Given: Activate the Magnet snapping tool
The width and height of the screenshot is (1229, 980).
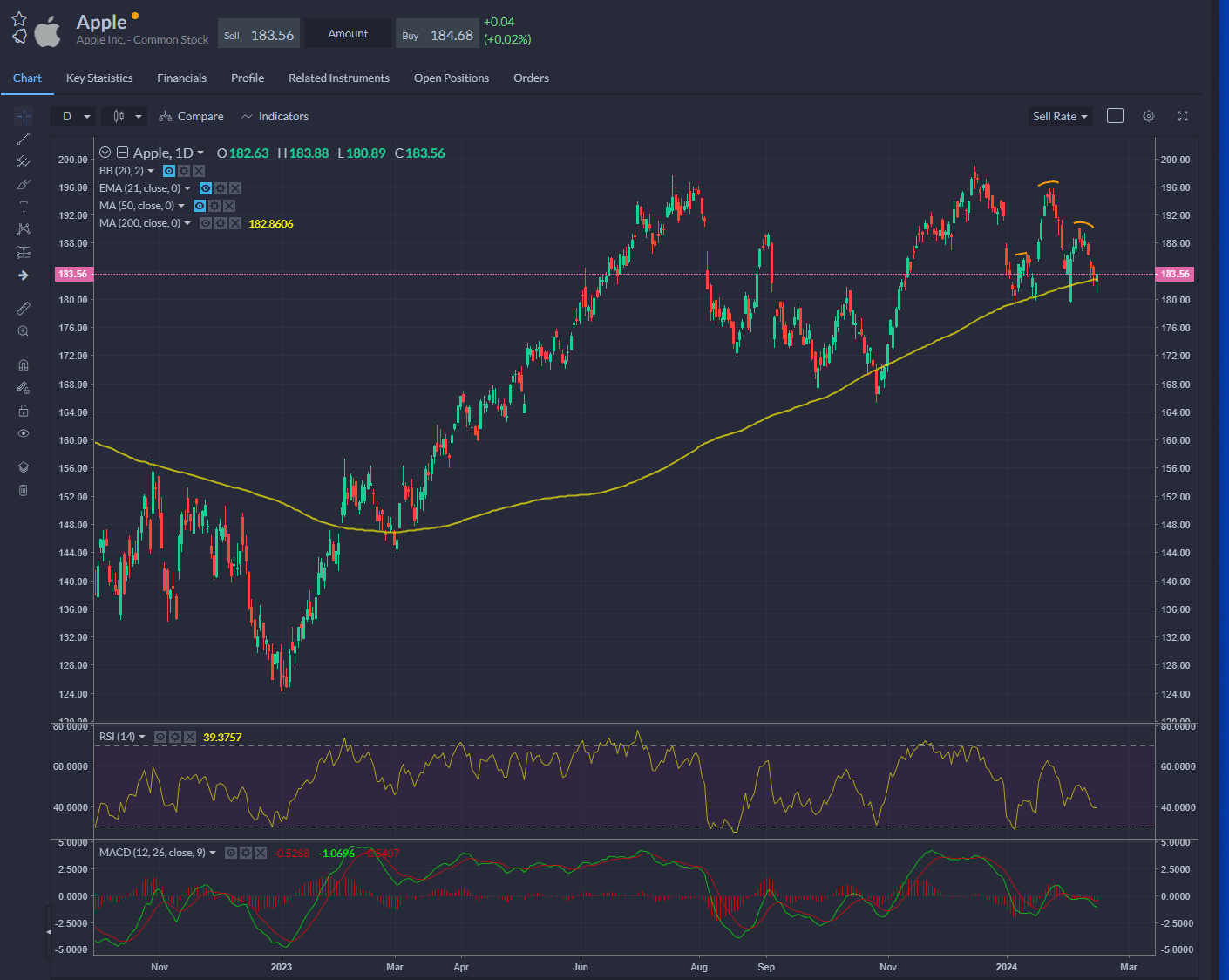Looking at the screenshot, I should [23, 364].
